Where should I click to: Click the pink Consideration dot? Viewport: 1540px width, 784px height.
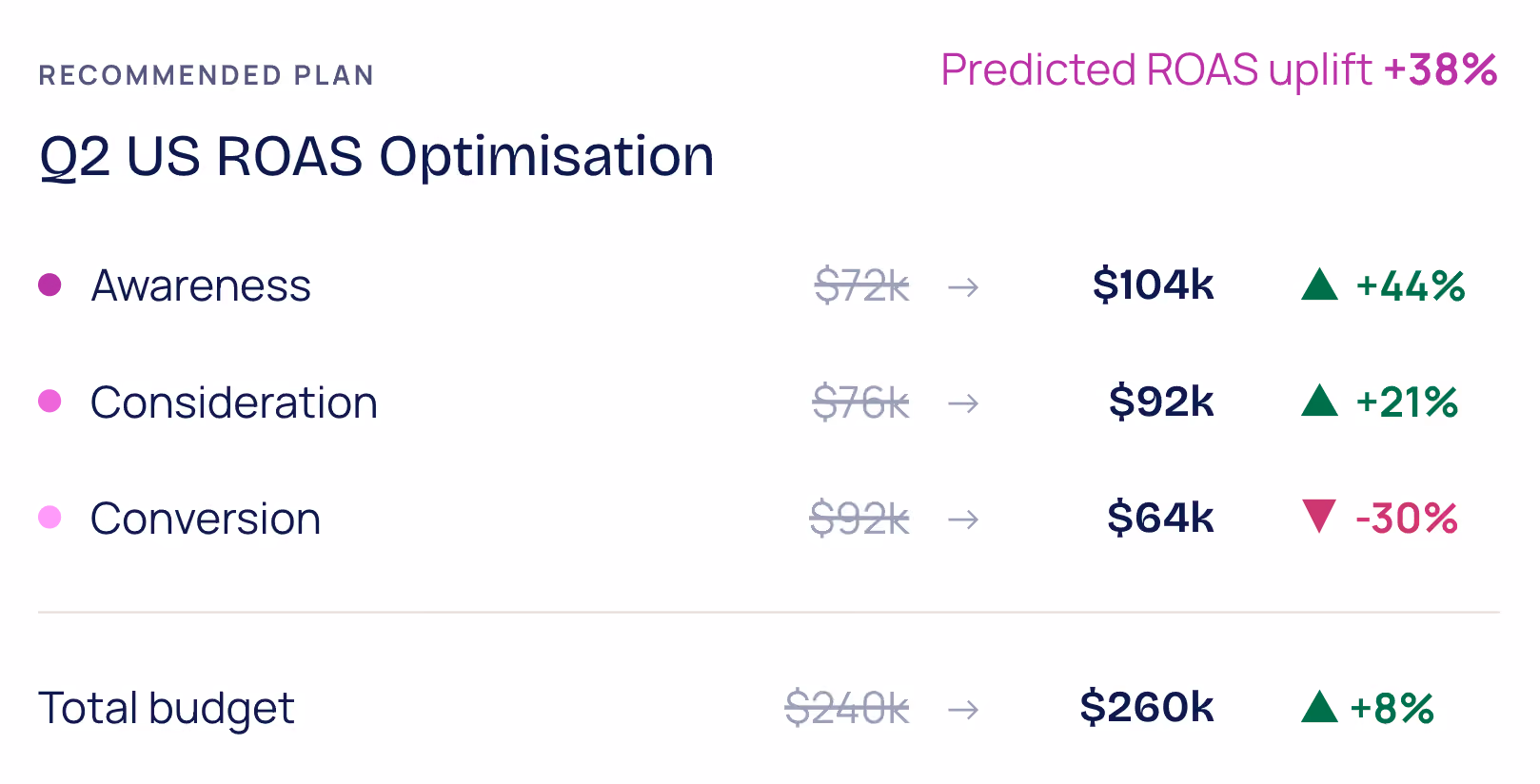coord(49,402)
